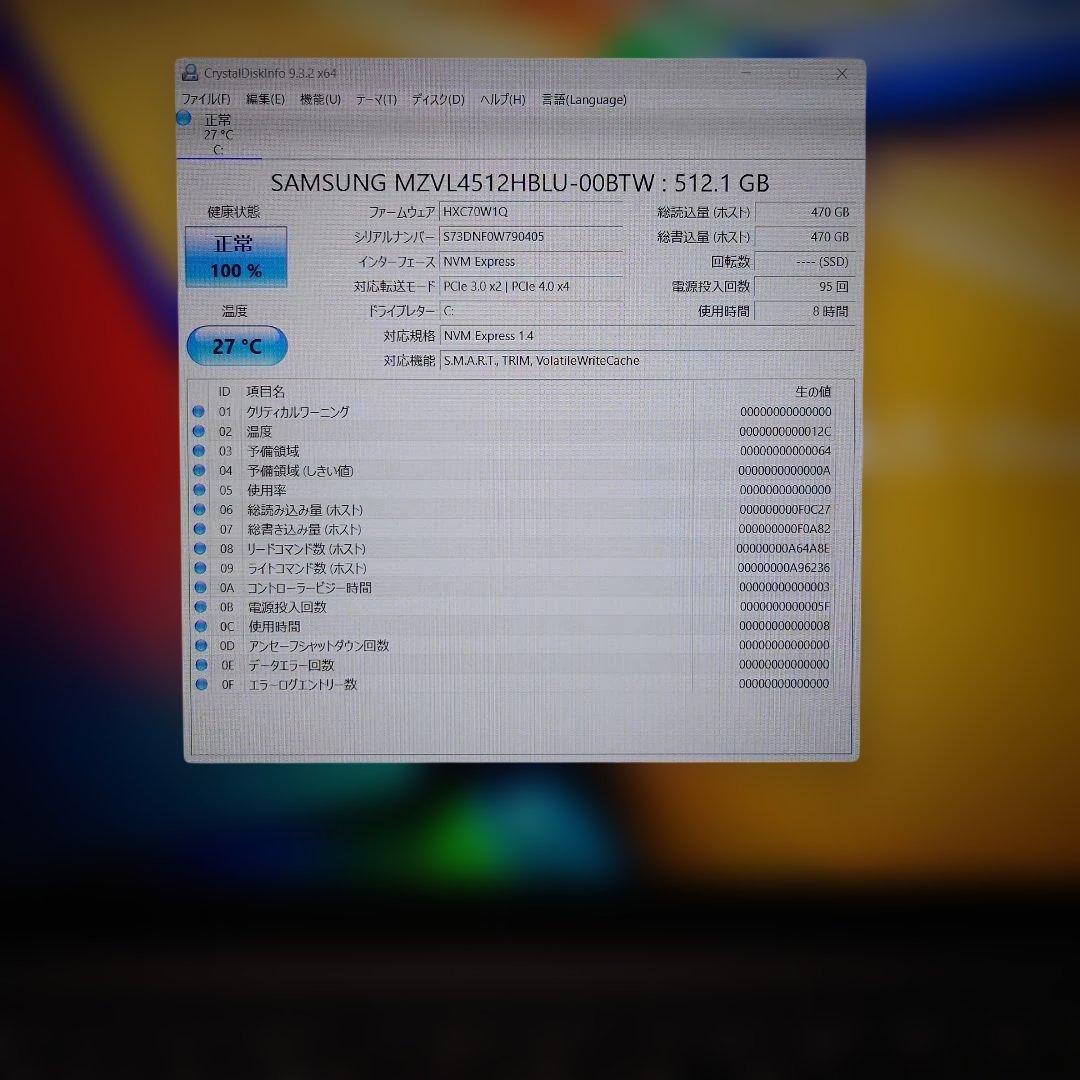Click status circle of エラーログエントリー数 row
The image size is (1080, 1080).
[x=201, y=685]
